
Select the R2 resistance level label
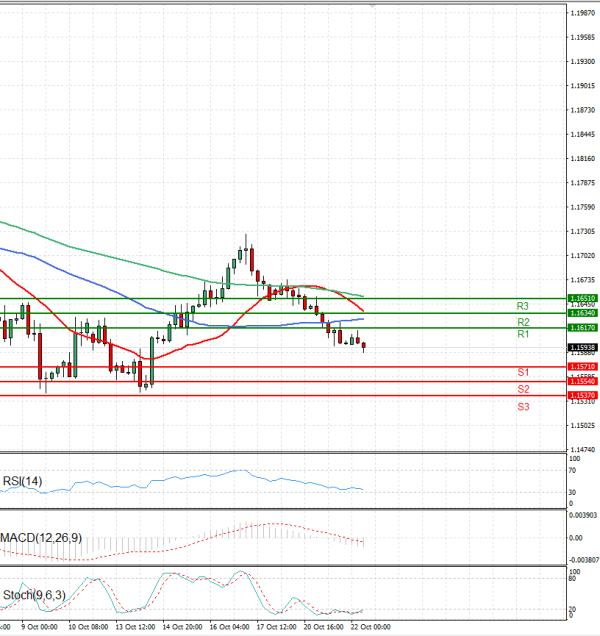point(522,322)
